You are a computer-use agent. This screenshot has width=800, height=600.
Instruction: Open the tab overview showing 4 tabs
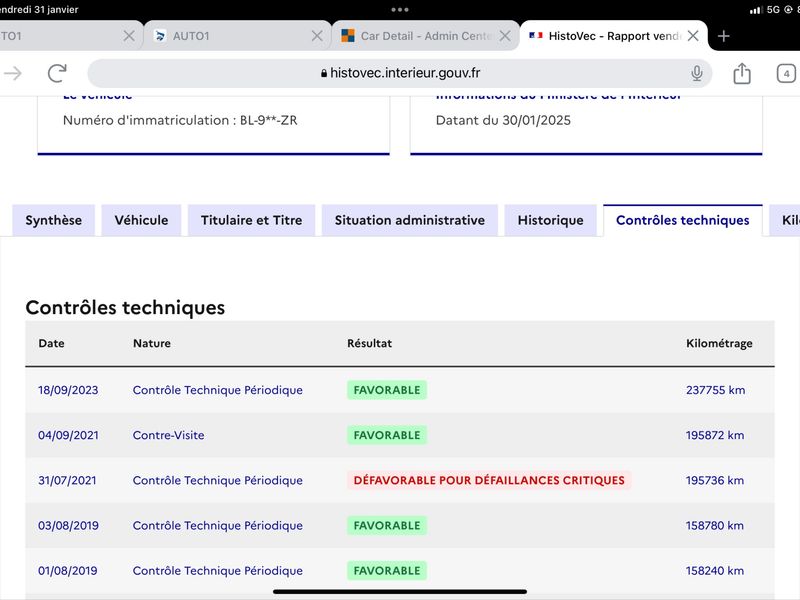[x=786, y=73]
